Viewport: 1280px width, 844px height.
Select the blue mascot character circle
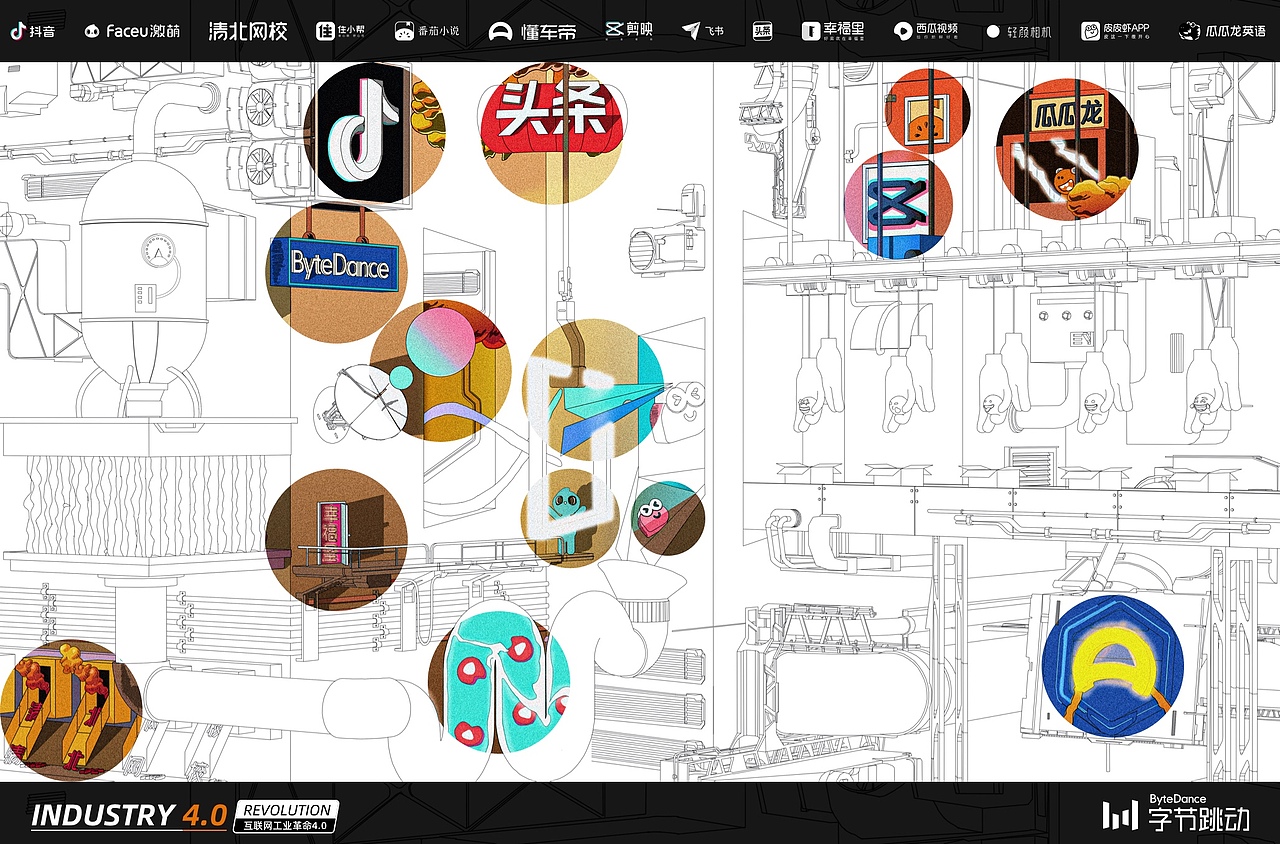point(569,519)
